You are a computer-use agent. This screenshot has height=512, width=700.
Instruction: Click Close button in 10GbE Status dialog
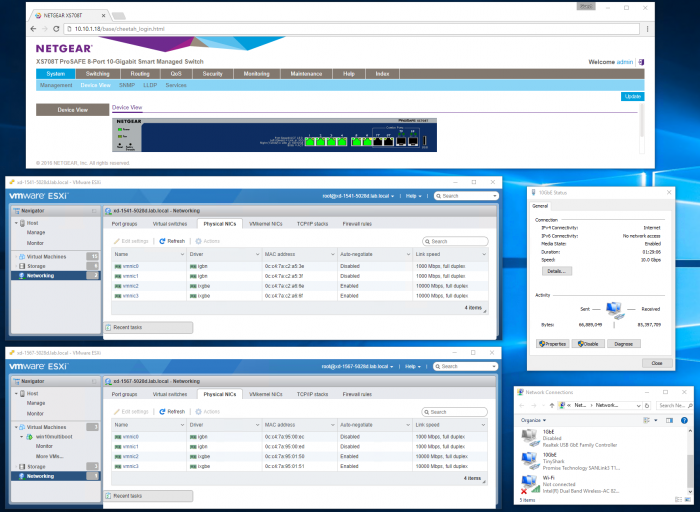pos(657,363)
